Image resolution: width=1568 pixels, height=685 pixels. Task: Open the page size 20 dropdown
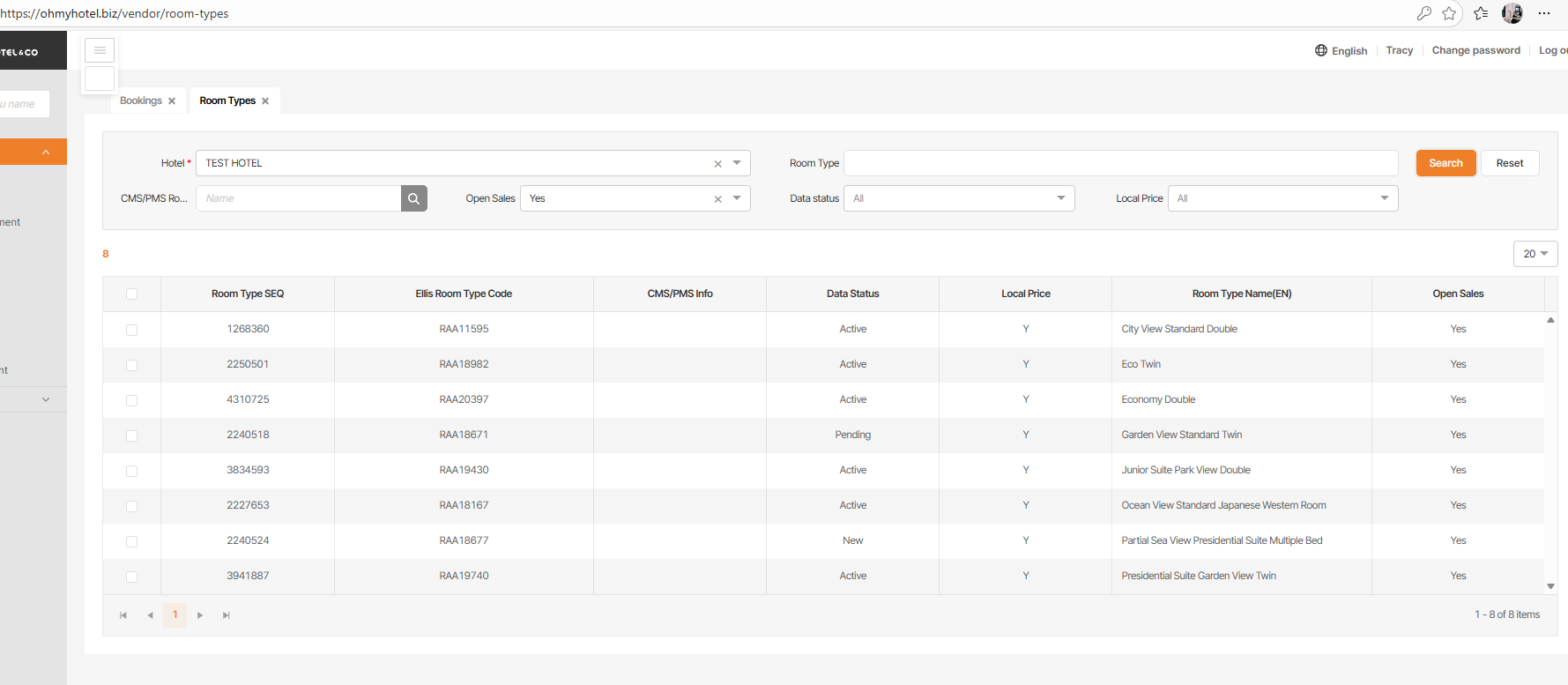click(x=1535, y=254)
